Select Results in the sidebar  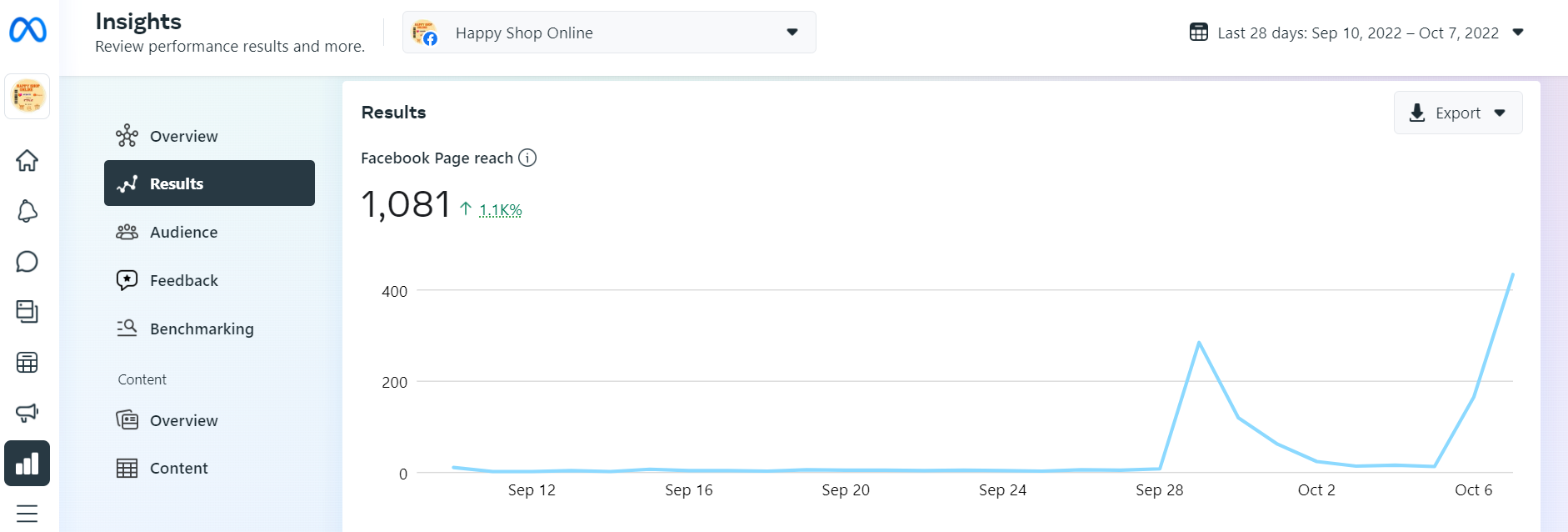click(209, 183)
